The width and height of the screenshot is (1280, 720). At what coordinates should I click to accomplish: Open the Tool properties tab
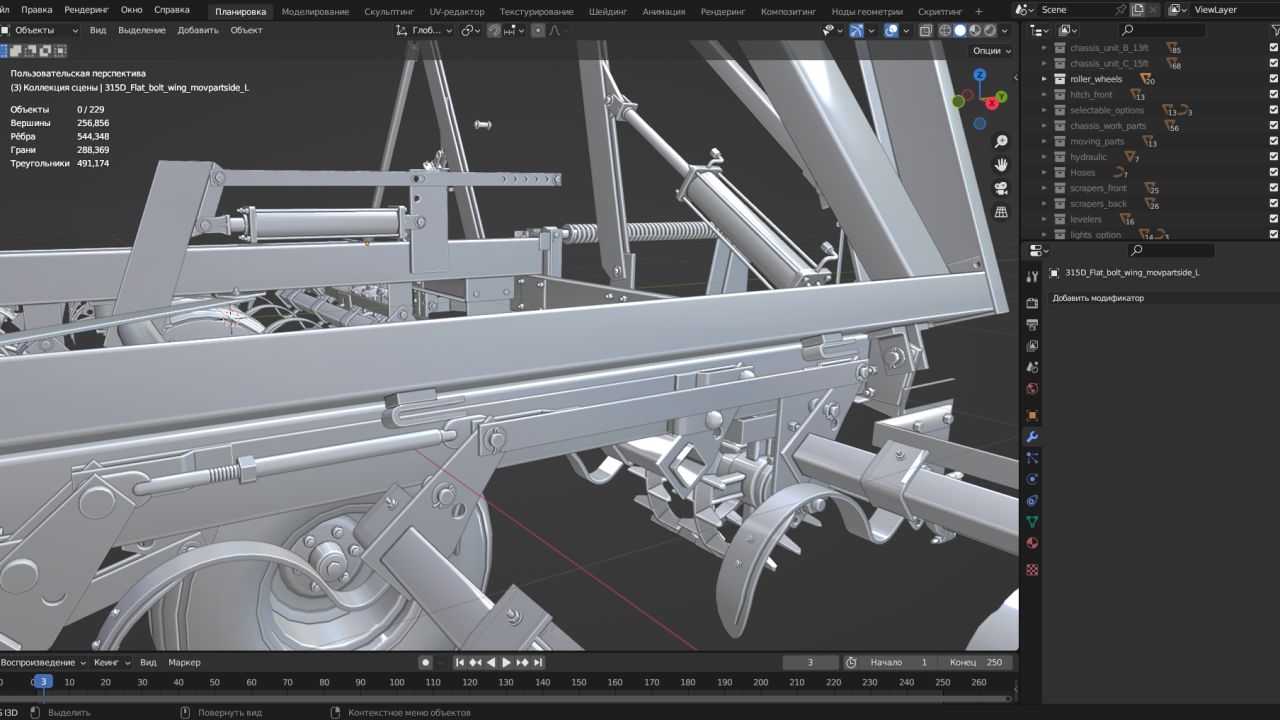coord(1032,276)
